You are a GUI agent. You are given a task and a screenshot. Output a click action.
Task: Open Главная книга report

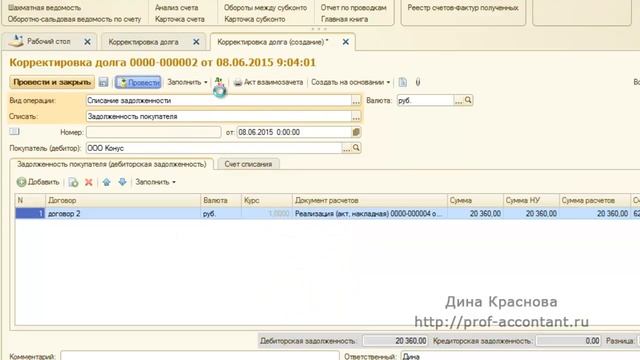pos(344,19)
